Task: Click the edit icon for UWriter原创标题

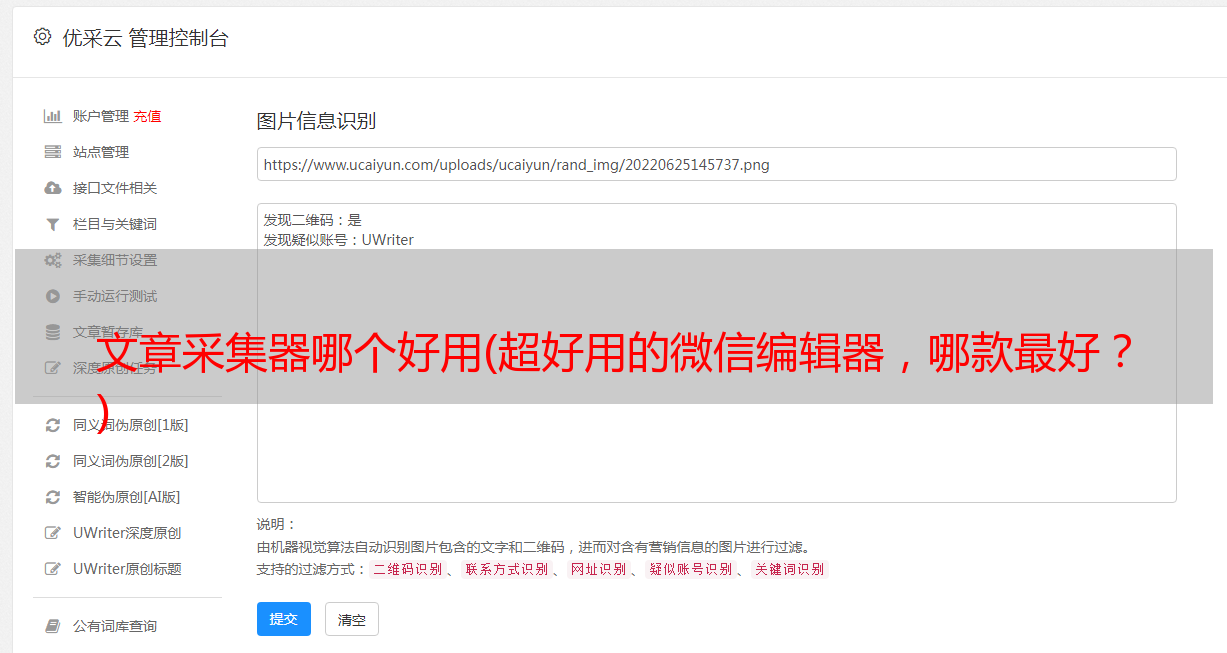Action: [53, 569]
